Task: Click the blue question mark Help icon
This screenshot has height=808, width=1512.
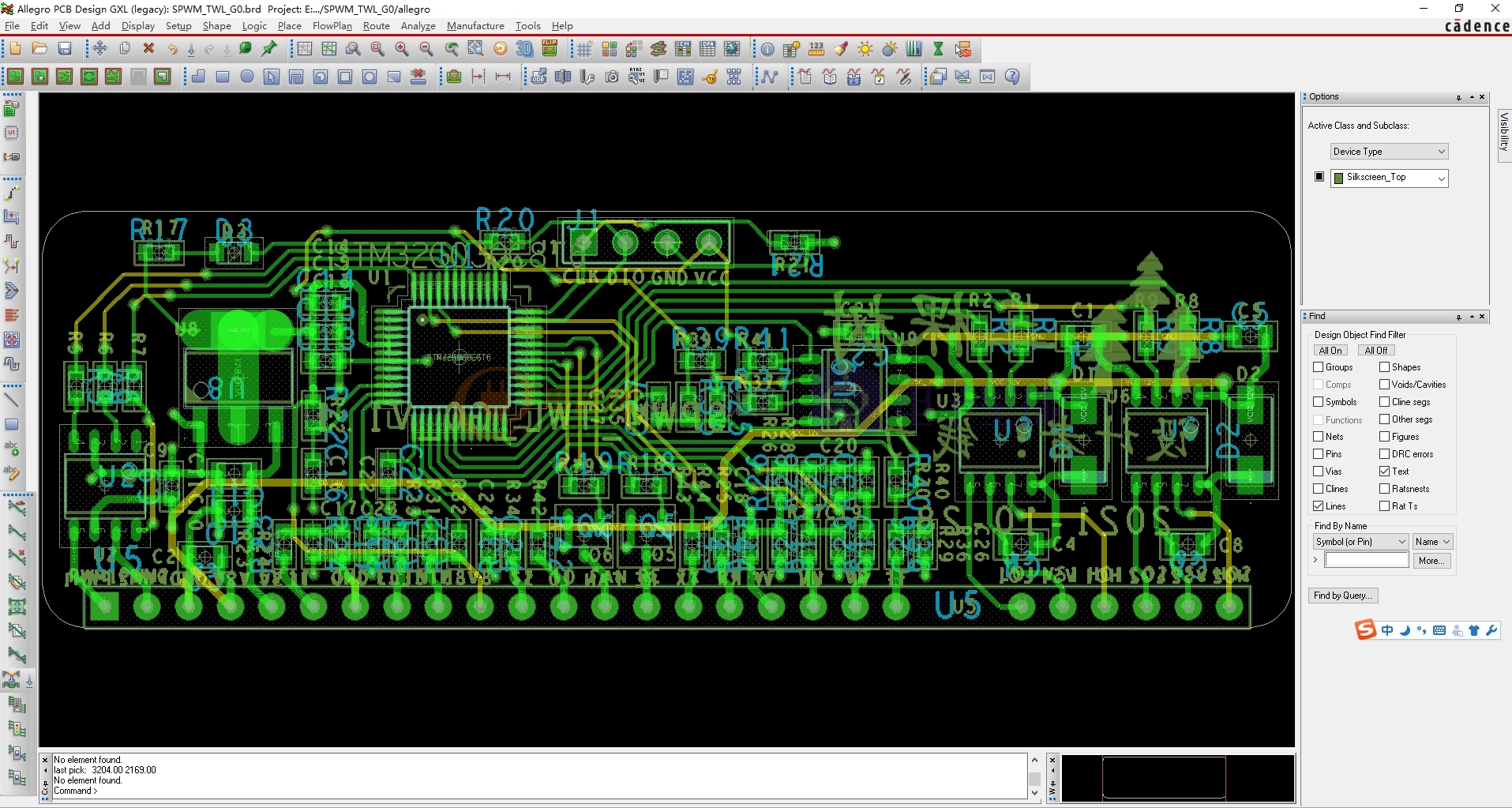Action: (1012, 77)
